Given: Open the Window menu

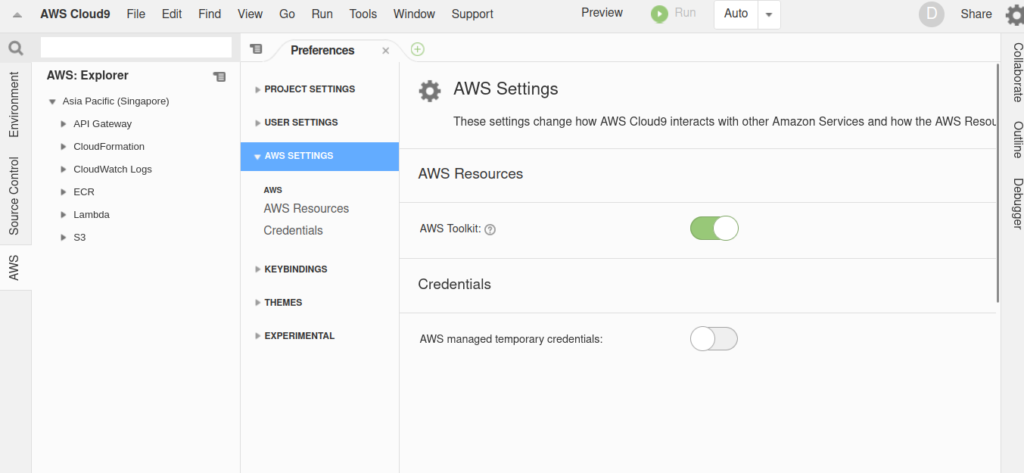Looking at the screenshot, I should [x=415, y=14].
